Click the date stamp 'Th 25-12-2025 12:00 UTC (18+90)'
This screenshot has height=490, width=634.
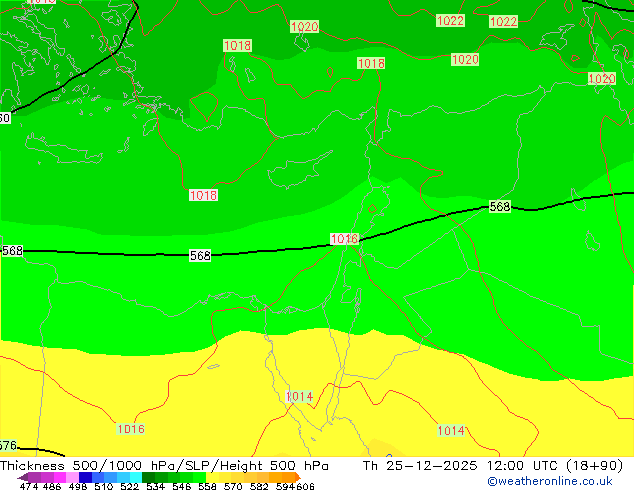[x=493, y=466]
